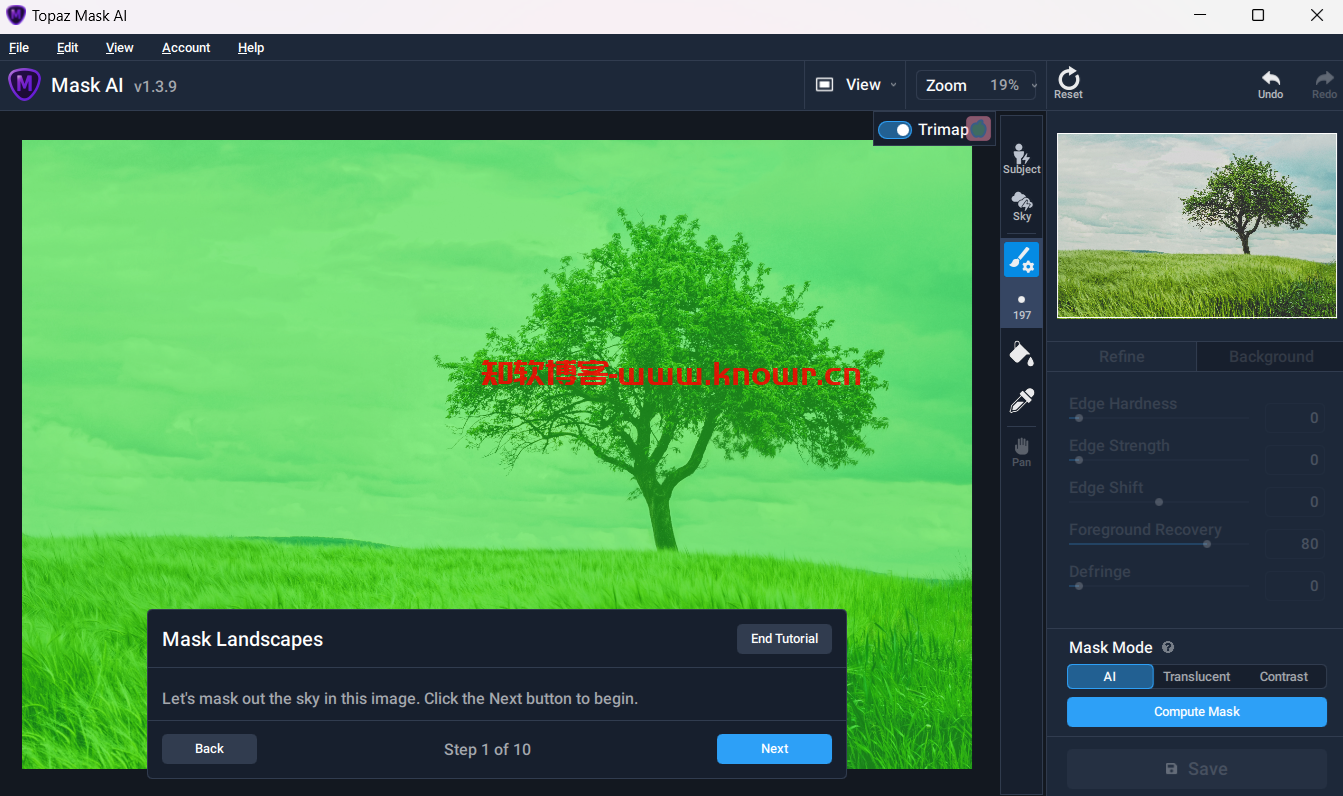Viewport: 1343px width, 796px height.
Task: Open the View menu in the menu bar
Action: click(120, 47)
